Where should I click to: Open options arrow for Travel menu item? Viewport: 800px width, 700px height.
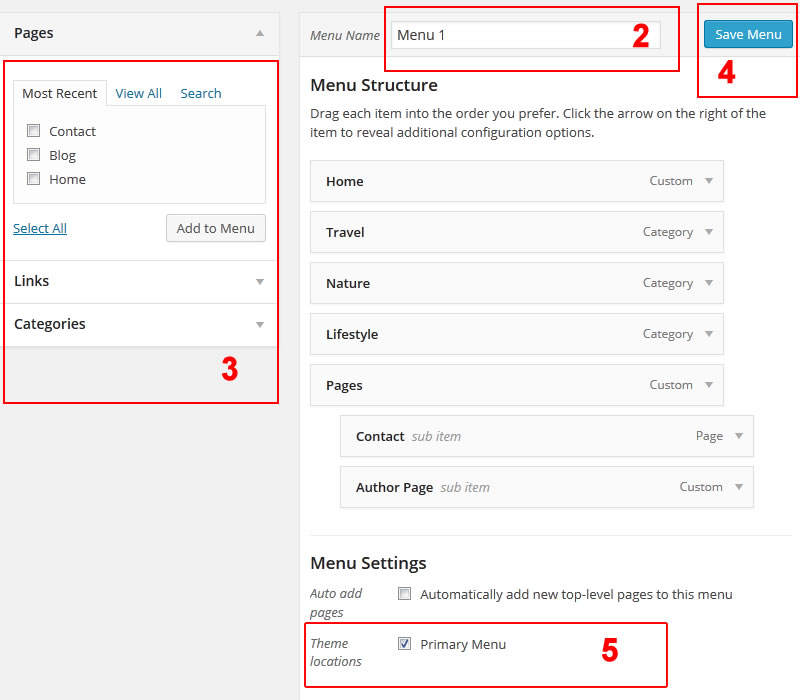709,232
